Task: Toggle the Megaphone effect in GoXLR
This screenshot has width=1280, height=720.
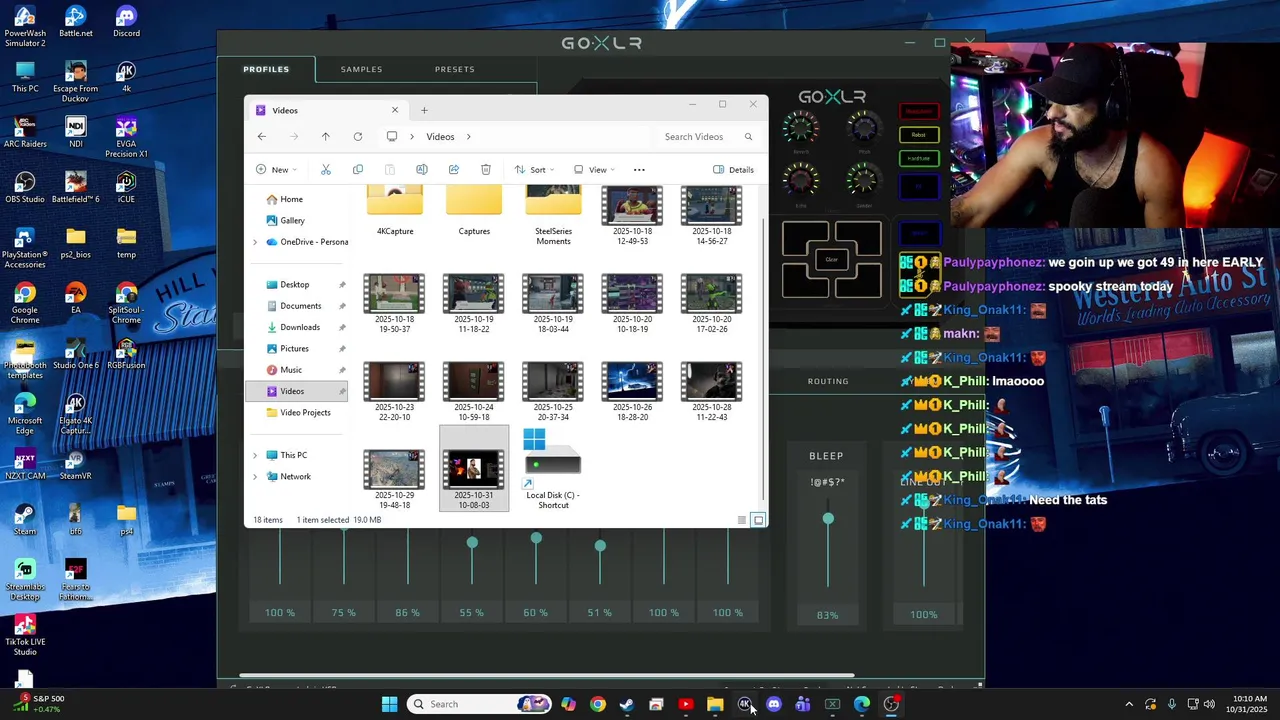Action: point(918,111)
